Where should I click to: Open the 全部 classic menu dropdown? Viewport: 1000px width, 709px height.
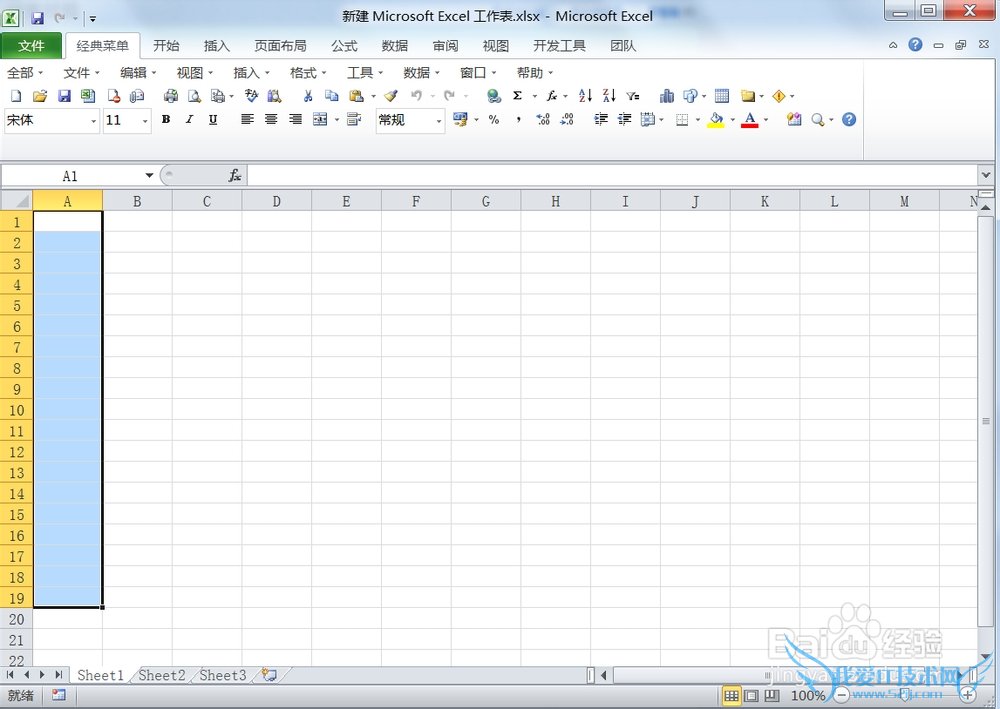25,73
